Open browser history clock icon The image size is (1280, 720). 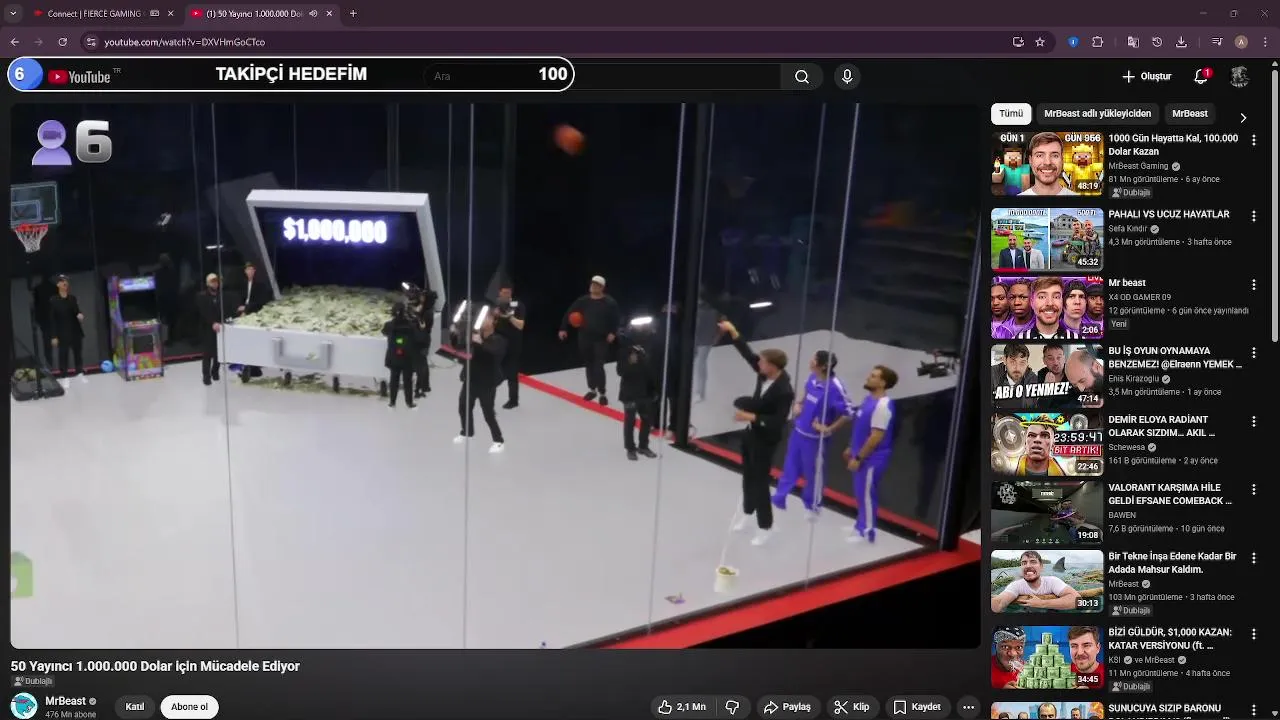[x=1157, y=42]
